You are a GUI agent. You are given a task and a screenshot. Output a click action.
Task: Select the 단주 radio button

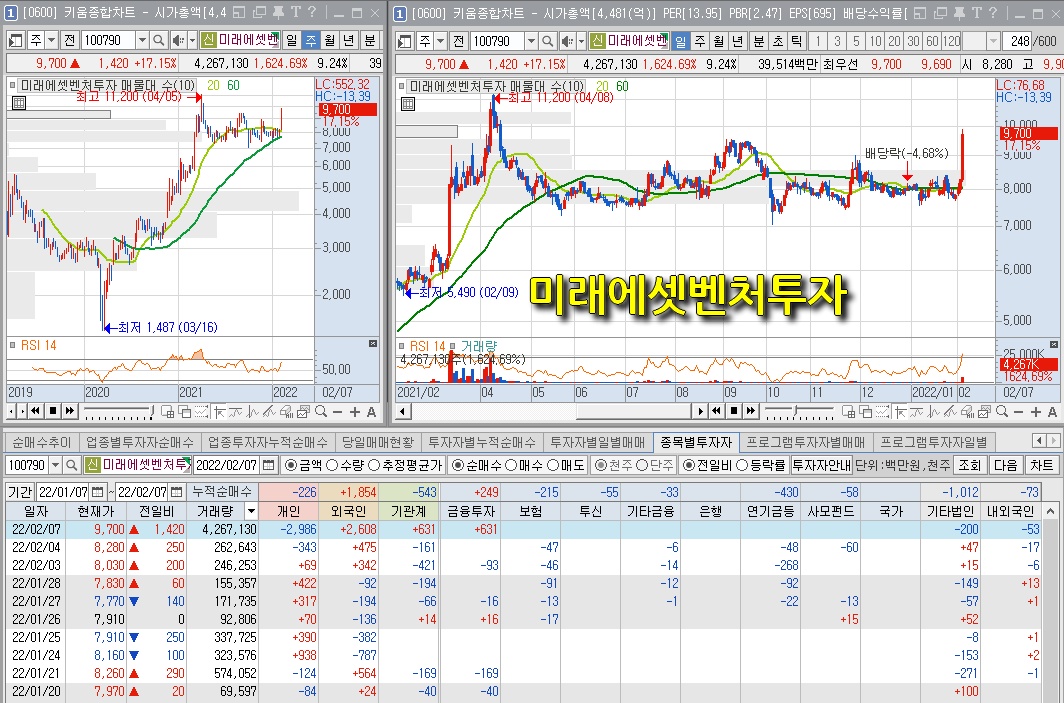642,466
